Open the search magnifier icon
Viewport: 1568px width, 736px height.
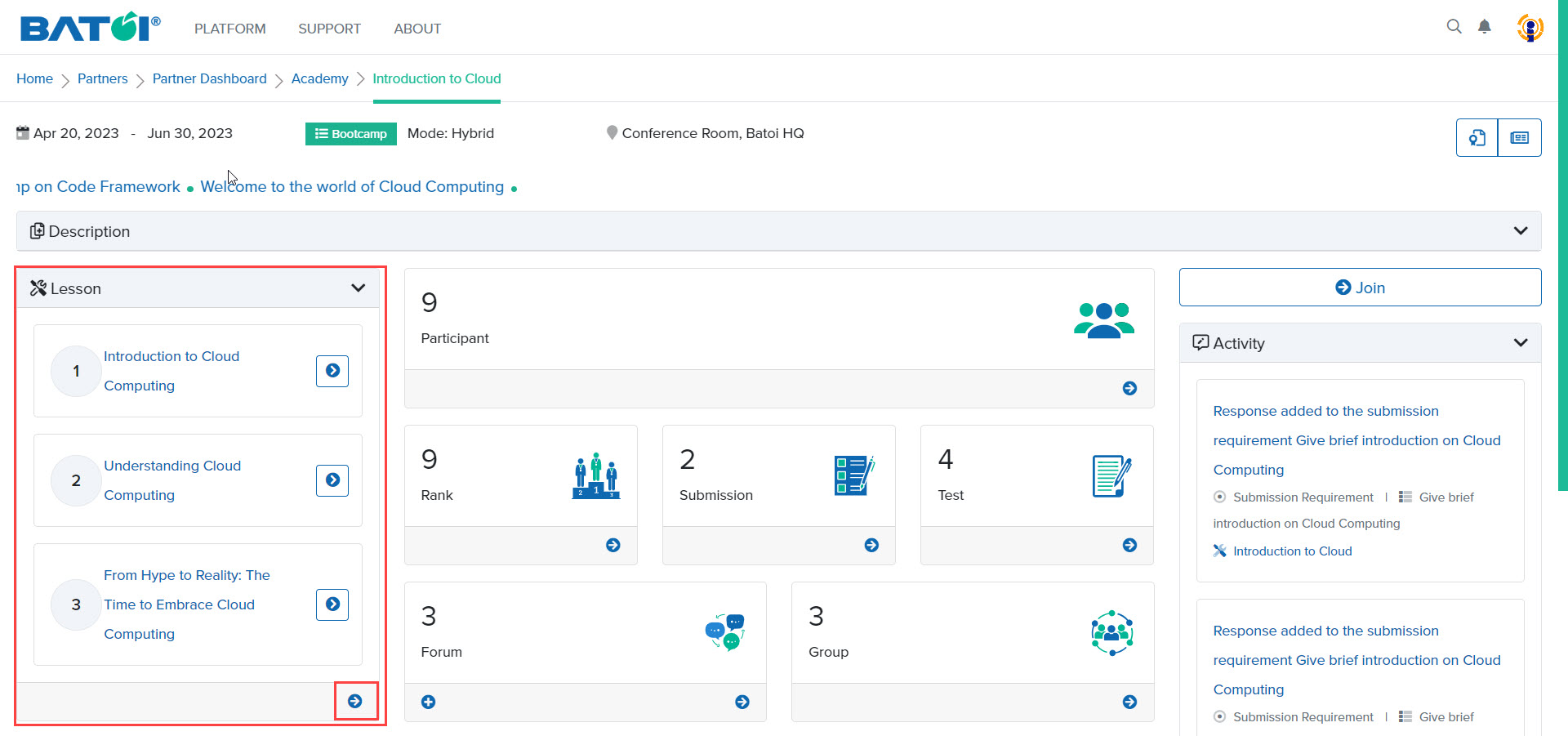(1454, 26)
